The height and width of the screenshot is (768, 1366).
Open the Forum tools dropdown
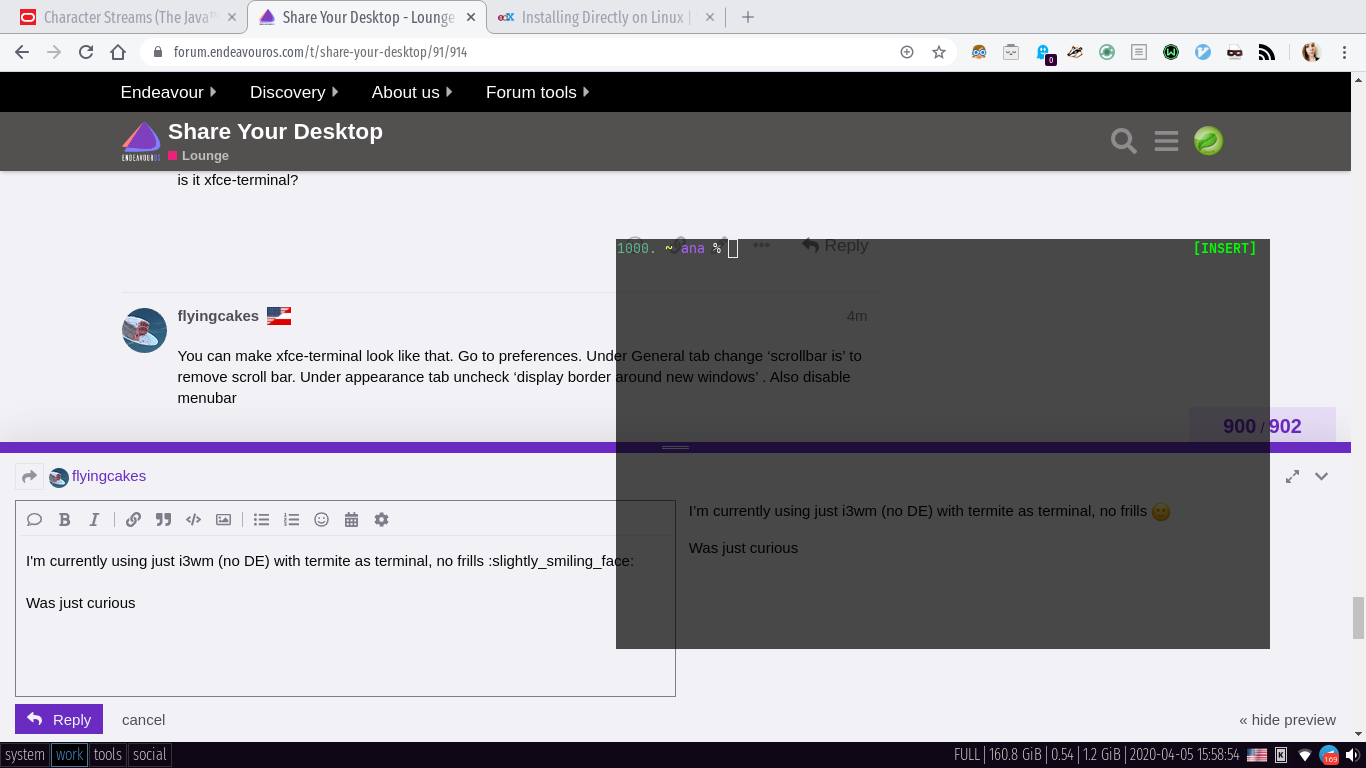537,92
